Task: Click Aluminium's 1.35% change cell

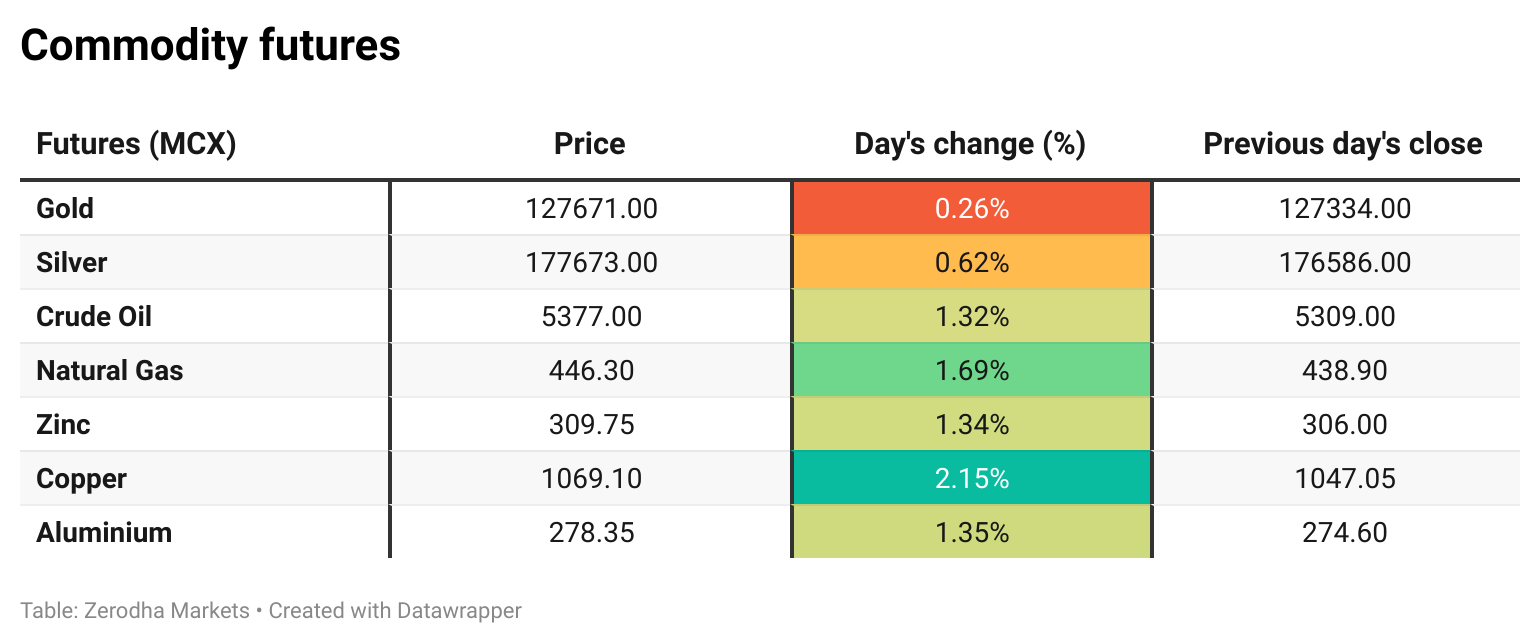Action: (x=971, y=533)
